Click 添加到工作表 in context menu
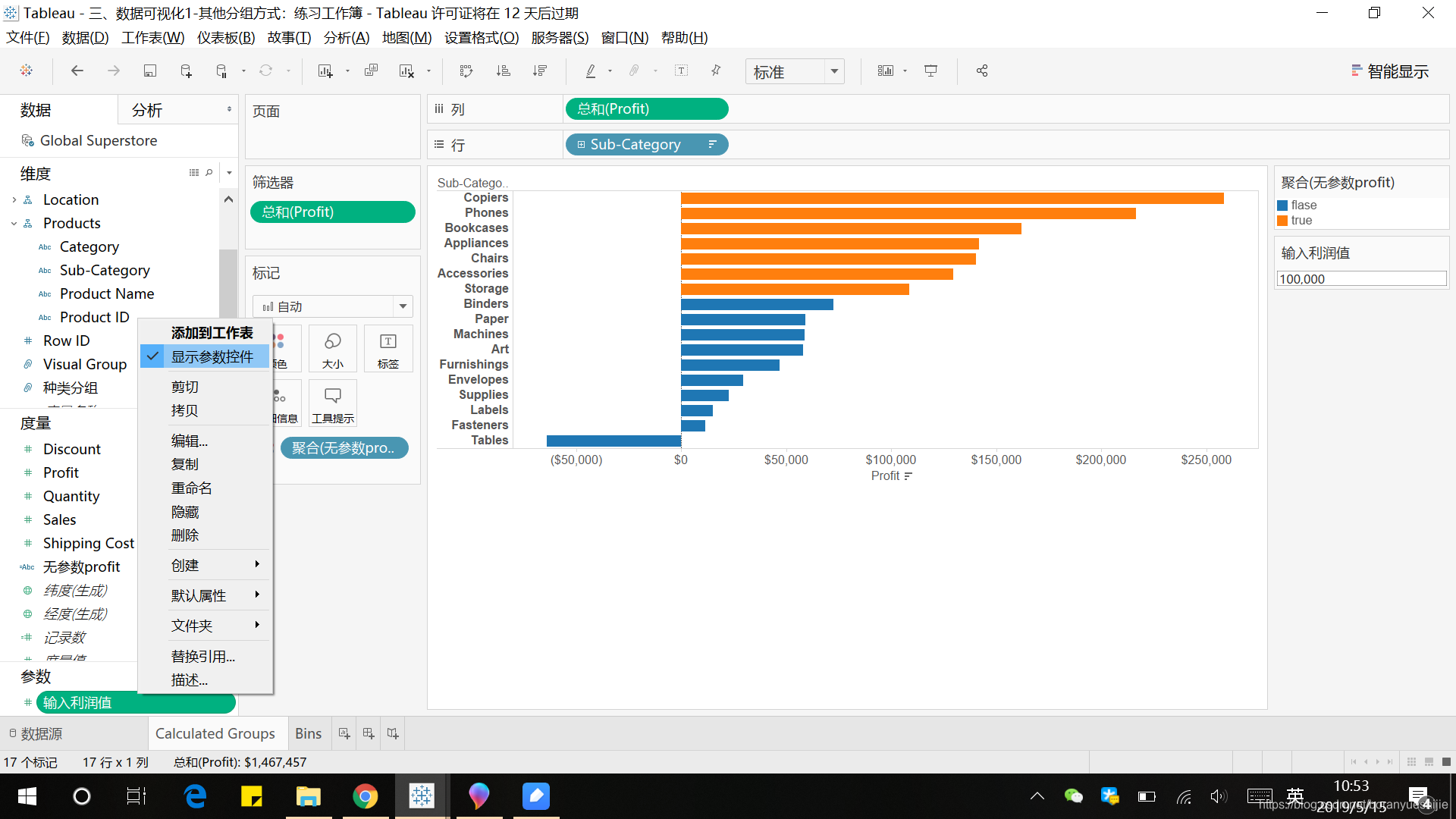This screenshot has width=1456, height=819. tap(210, 333)
